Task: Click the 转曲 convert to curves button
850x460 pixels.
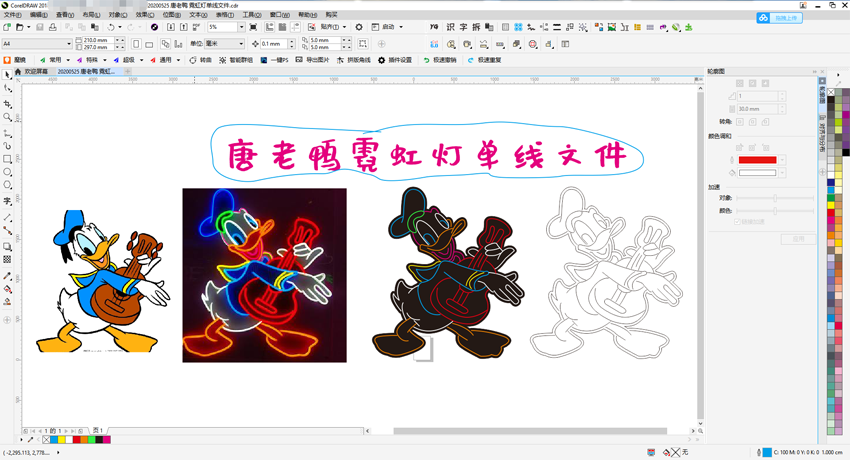Action: click(200, 60)
